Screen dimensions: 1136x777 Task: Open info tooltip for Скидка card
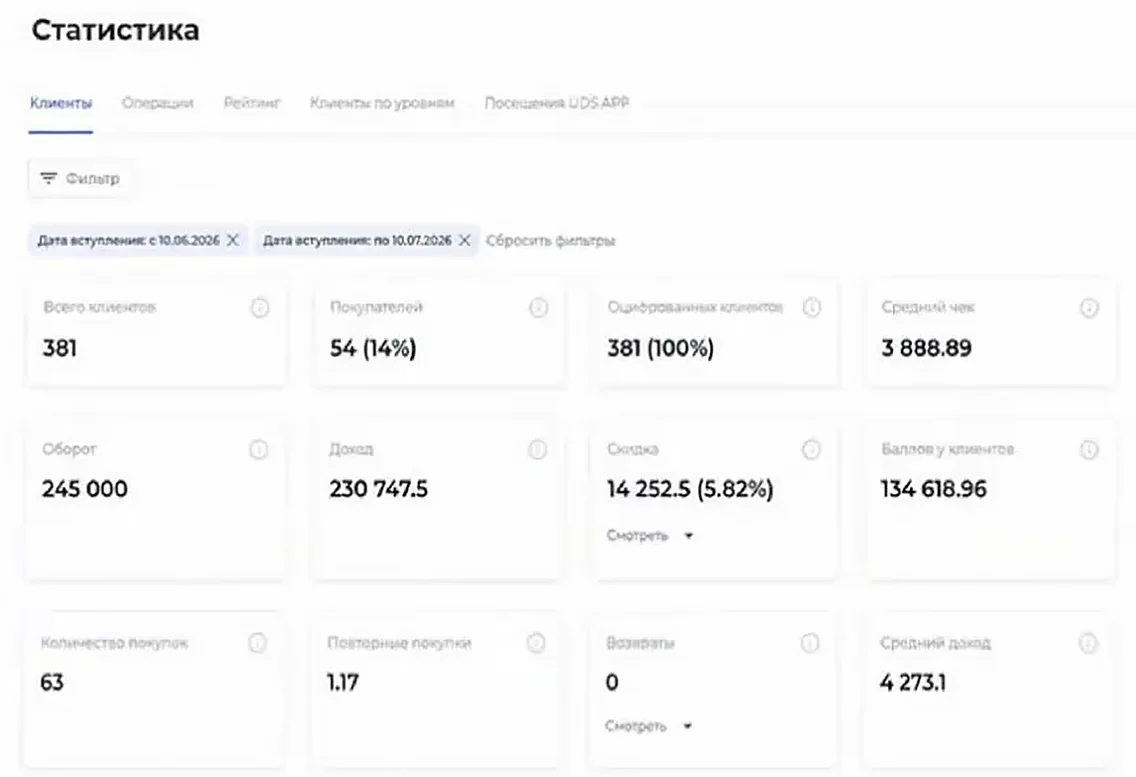point(811,449)
